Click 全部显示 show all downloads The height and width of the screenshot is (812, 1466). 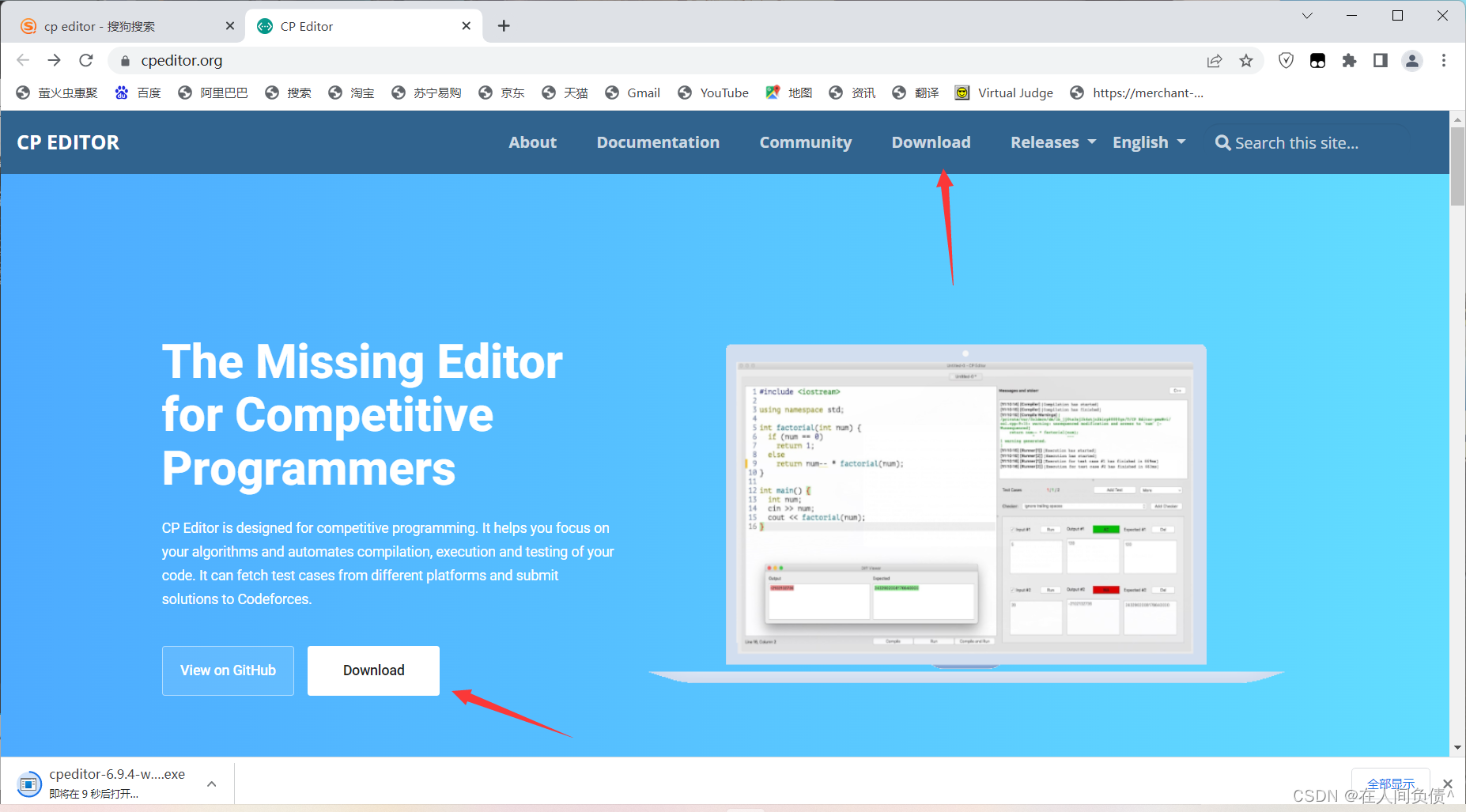(x=1391, y=784)
